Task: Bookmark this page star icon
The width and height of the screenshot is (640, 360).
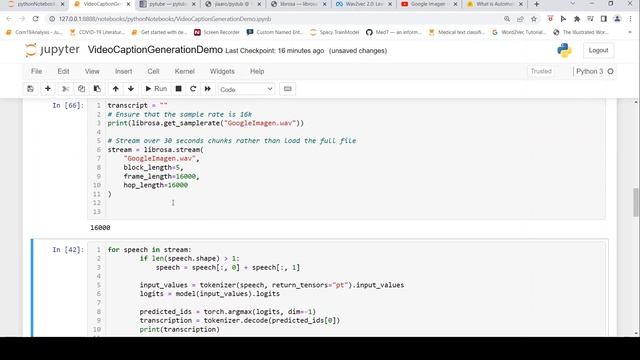Action: [x=534, y=19]
